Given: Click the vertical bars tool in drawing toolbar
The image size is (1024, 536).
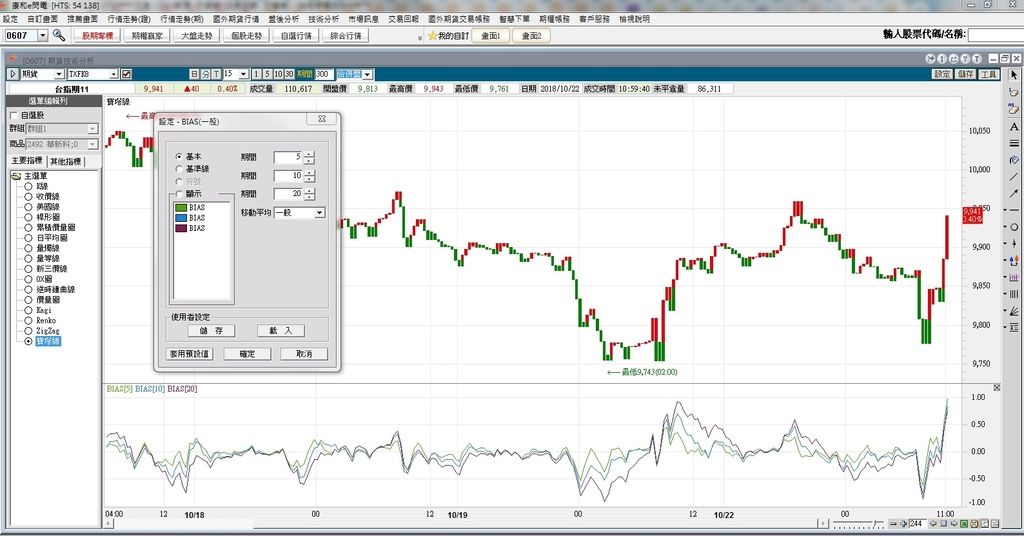Looking at the screenshot, I should [x=1014, y=294].
